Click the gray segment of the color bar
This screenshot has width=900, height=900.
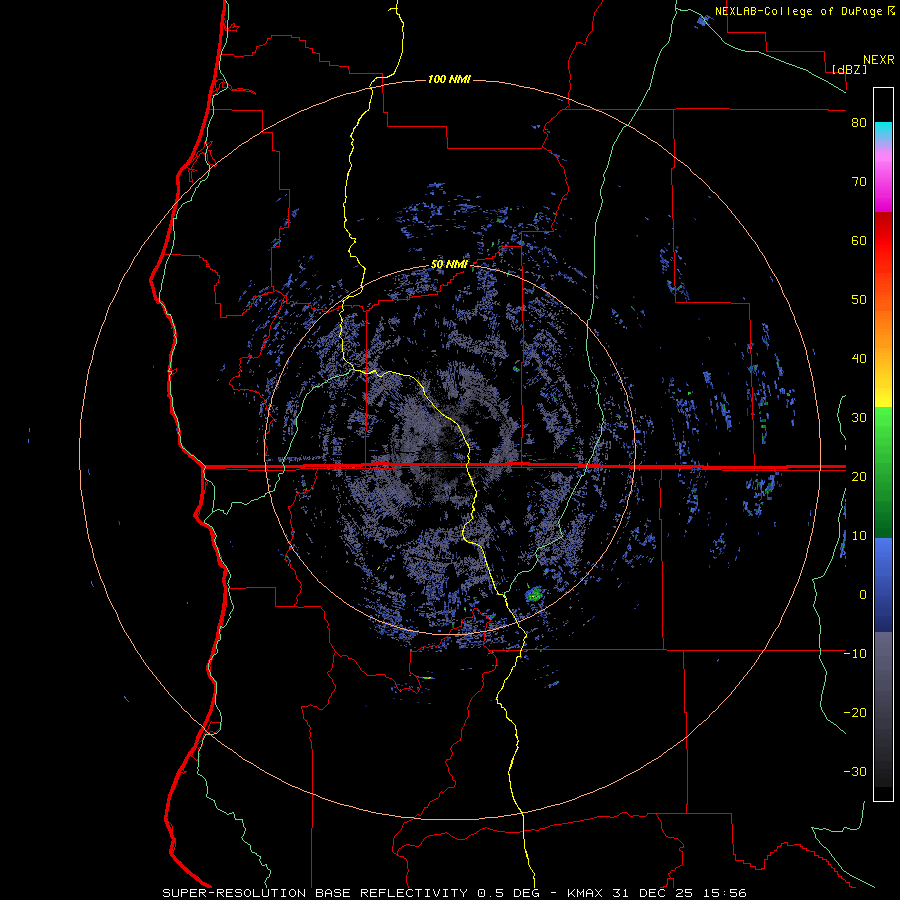click(x=883, y=709)
